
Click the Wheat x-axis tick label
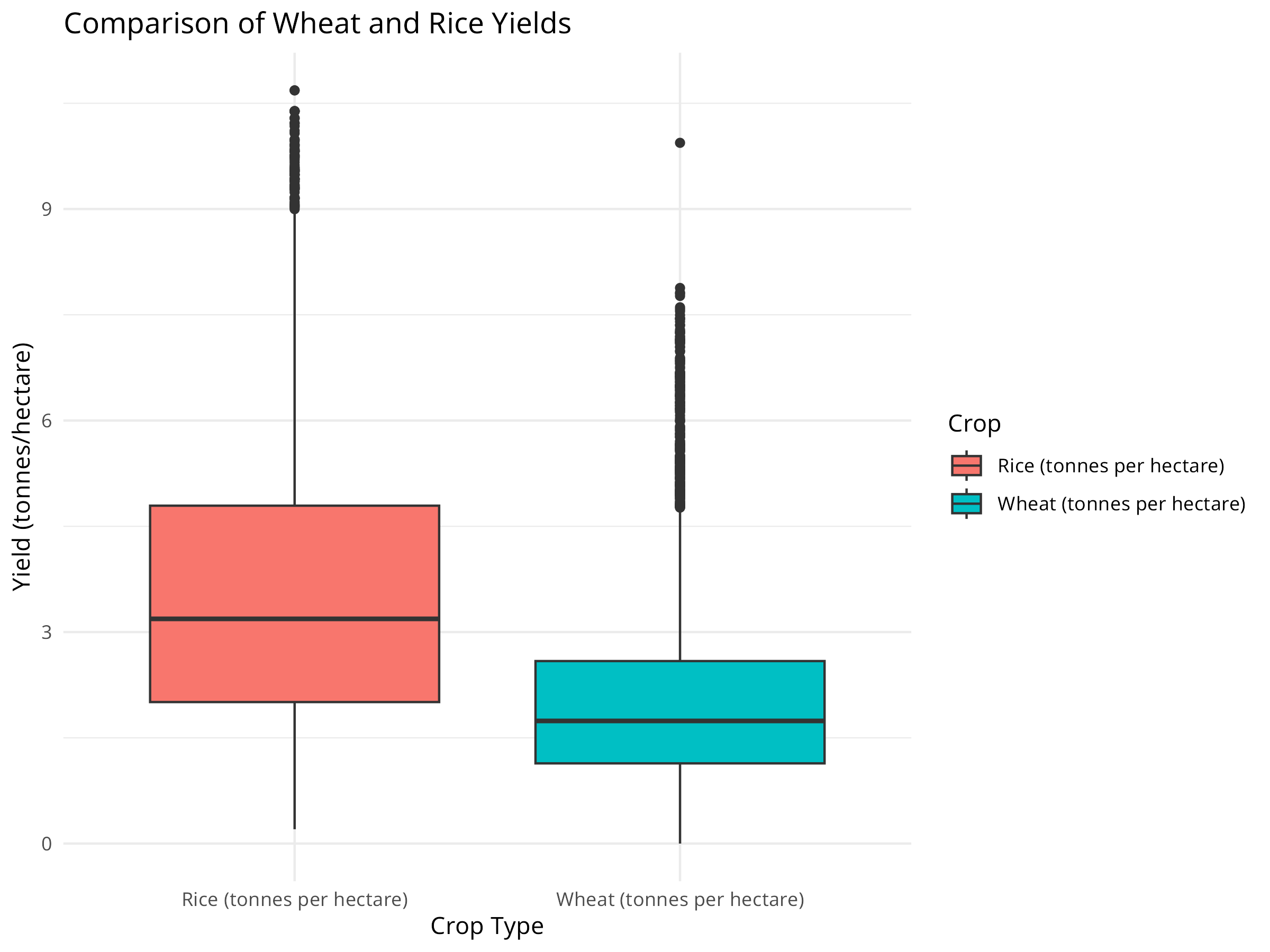(680, 899)
